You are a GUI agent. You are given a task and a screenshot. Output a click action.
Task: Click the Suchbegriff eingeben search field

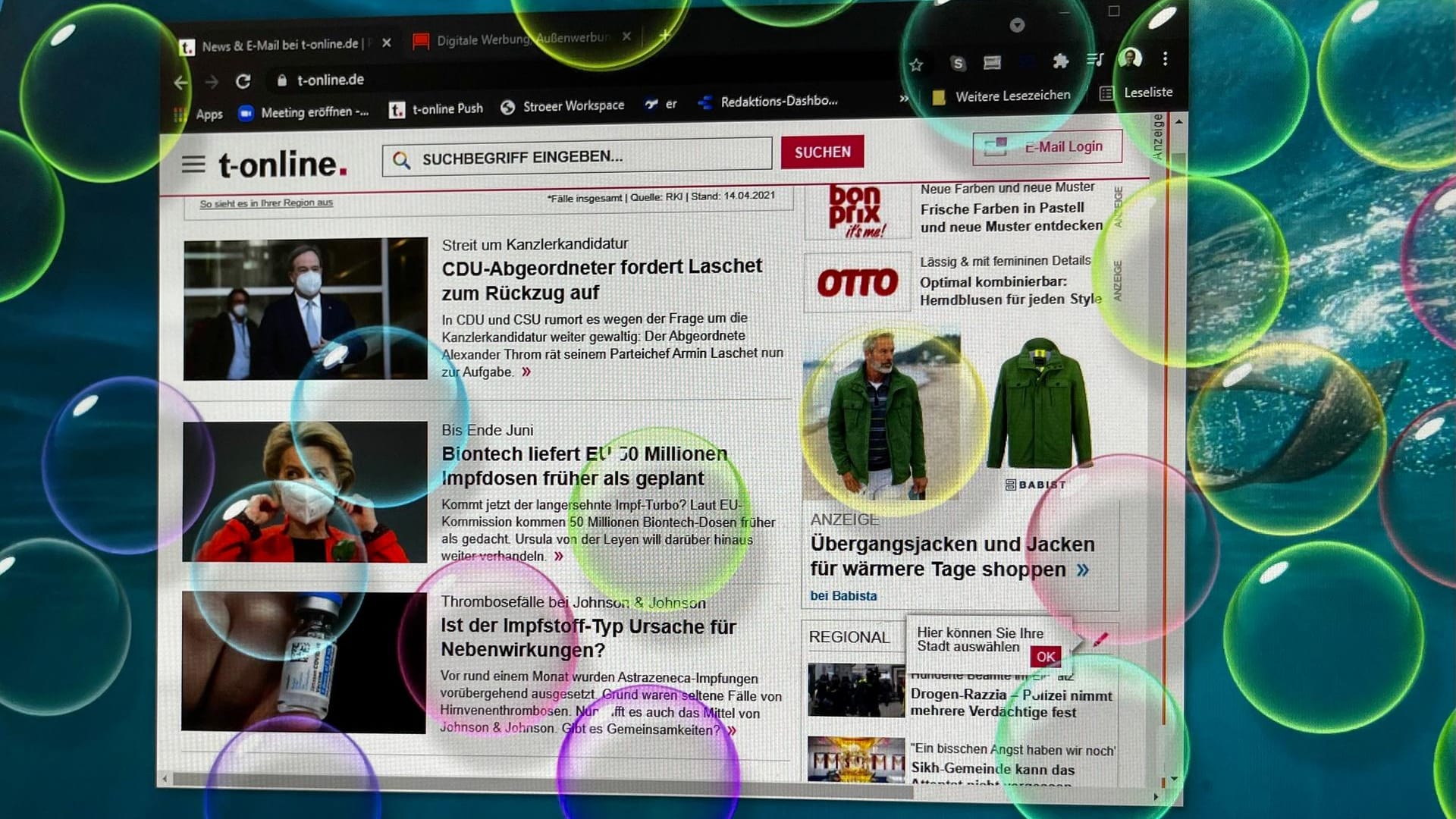click(x=576, y=157)
